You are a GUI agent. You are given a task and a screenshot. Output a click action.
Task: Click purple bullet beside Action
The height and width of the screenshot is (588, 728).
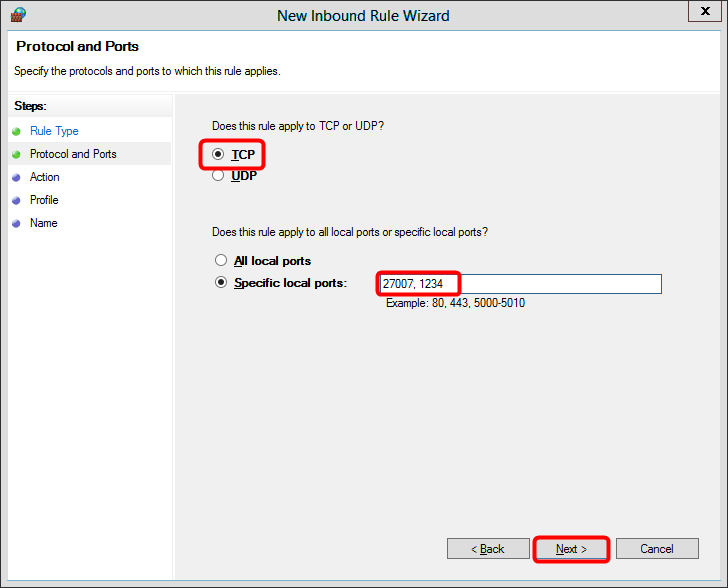point(16,177)
